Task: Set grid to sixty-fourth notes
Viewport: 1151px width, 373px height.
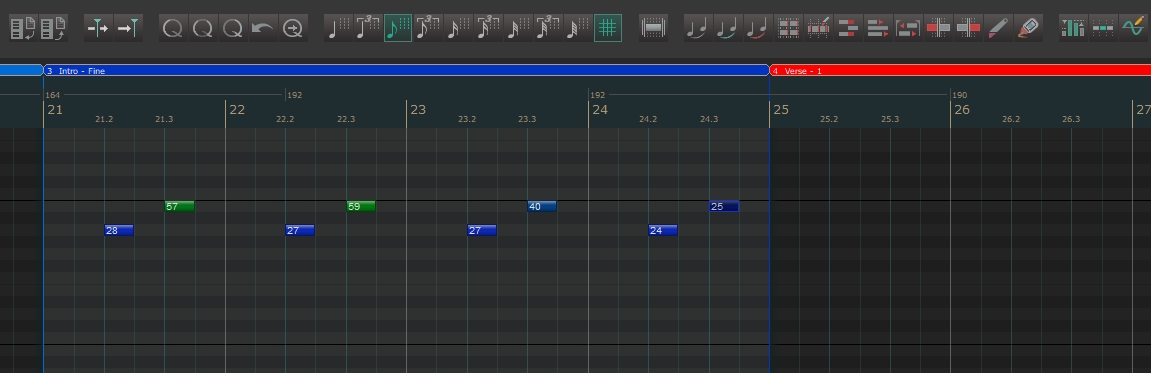Action: pos(578,29)
